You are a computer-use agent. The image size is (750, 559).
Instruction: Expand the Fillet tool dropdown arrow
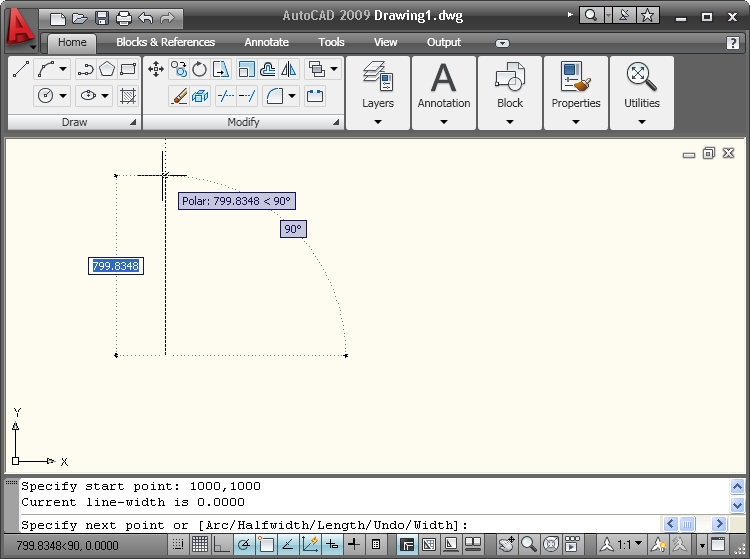(x=292, y=96)
